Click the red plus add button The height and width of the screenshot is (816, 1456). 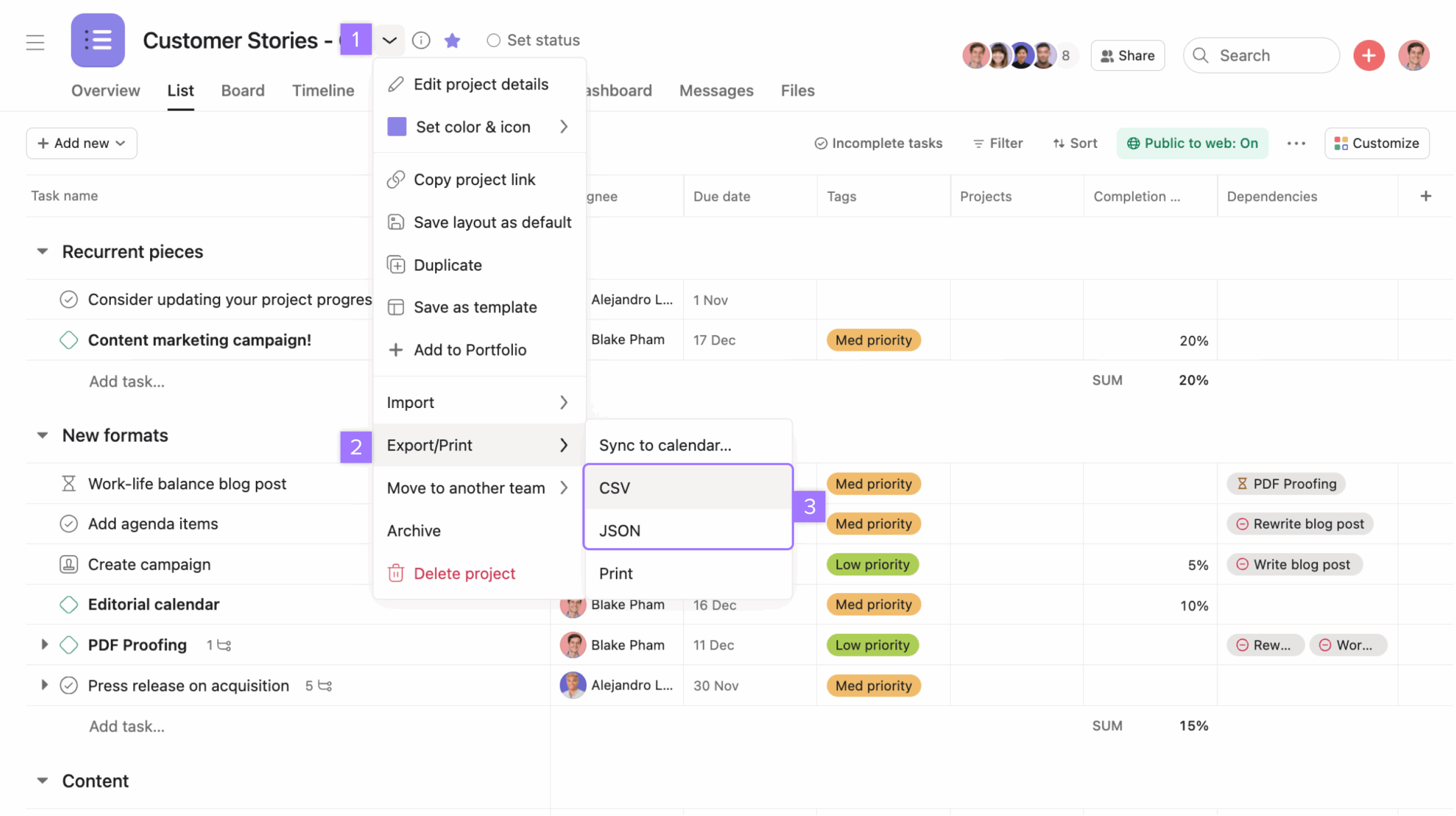click(1368, 55)
